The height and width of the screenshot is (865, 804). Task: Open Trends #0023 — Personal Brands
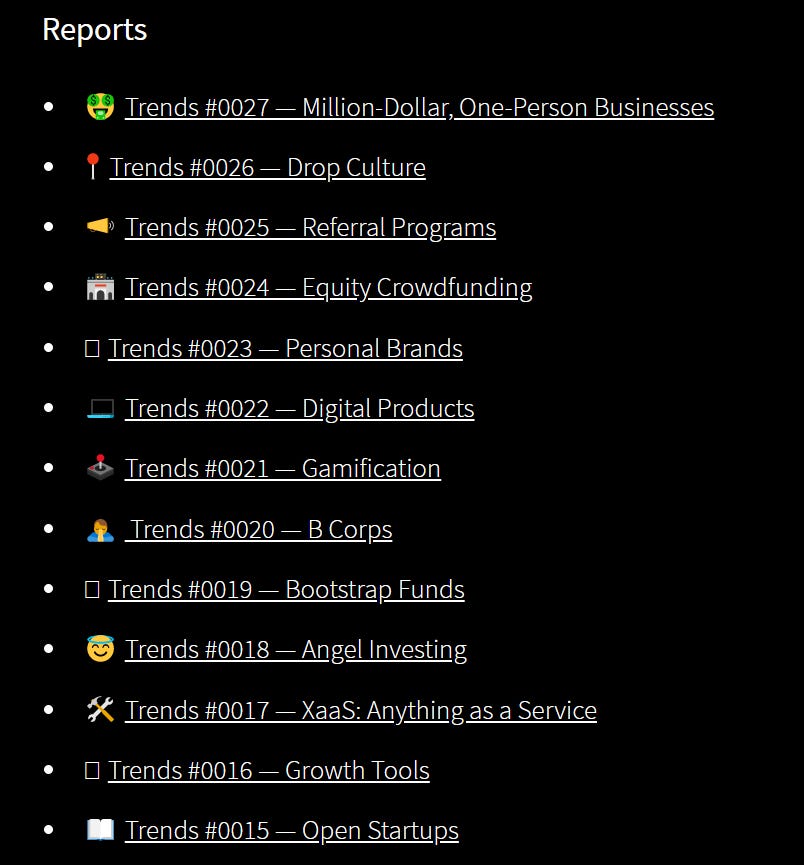pyautogui.click(x=286, y=348)
